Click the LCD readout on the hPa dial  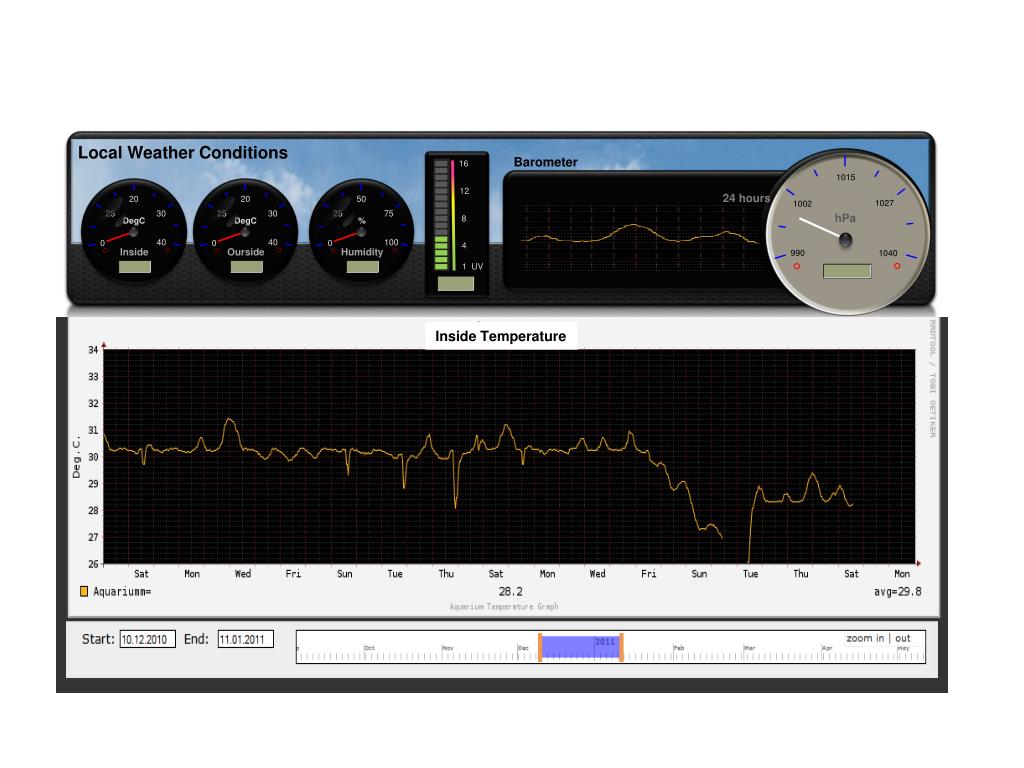coord(847,271)
